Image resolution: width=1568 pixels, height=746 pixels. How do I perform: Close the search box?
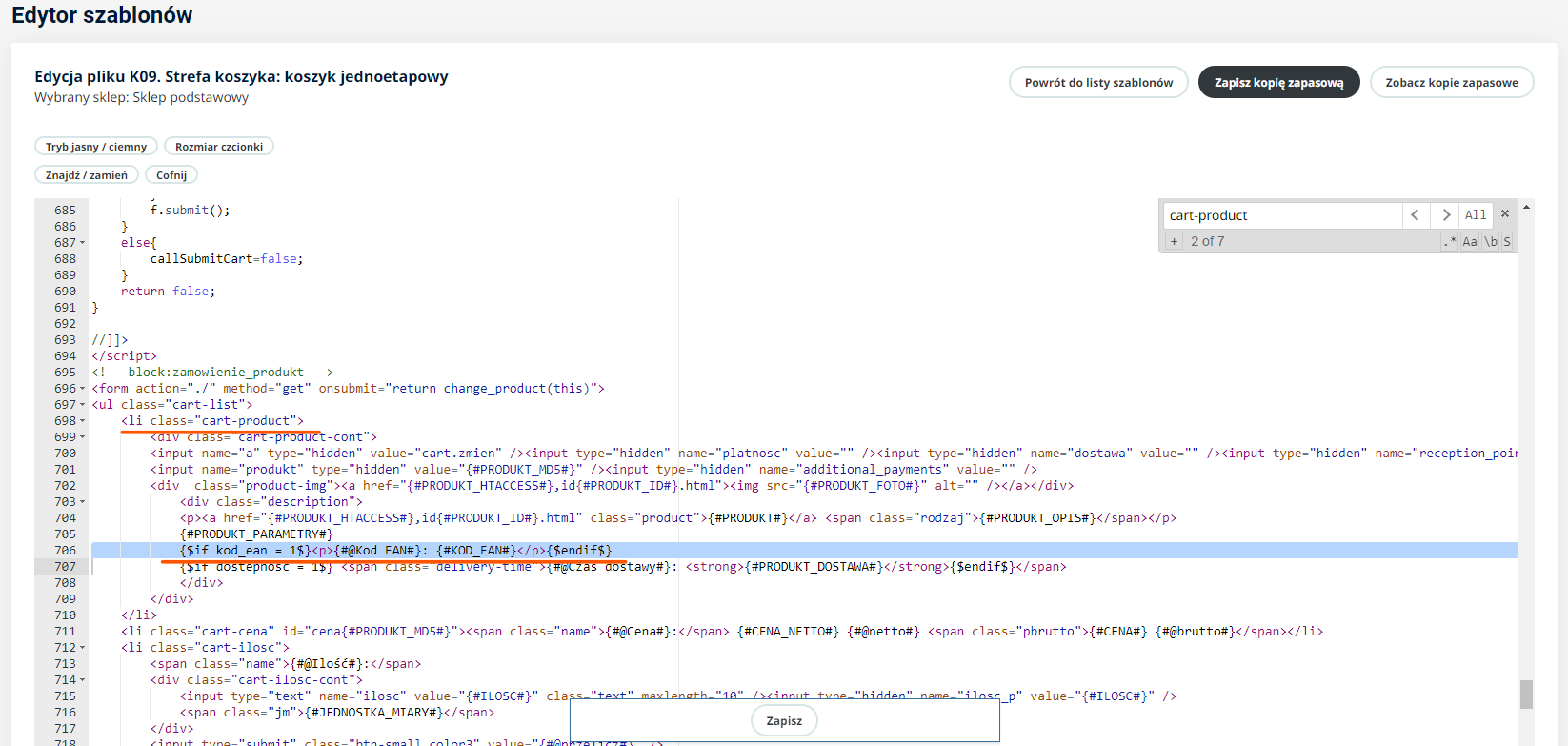(1505, 214)
